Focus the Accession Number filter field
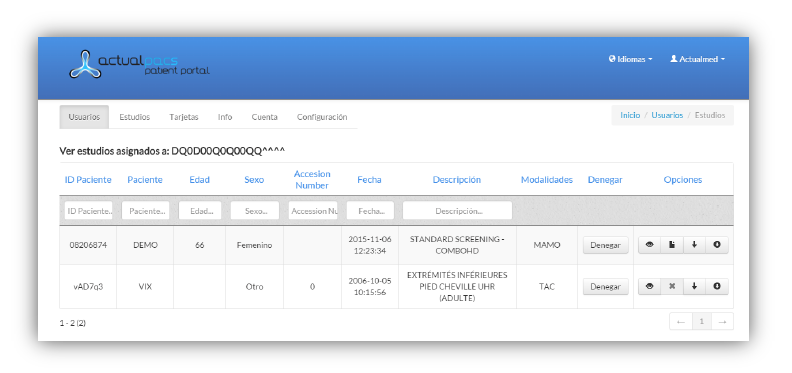792x373 pixels. coord(313,211)
